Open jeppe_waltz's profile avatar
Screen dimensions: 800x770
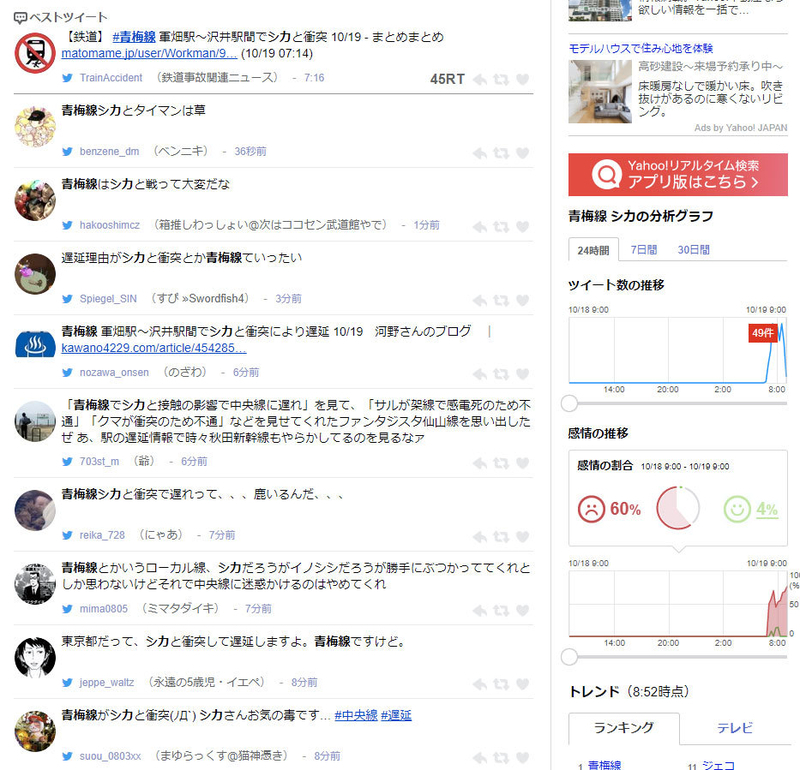pos(35,658)
